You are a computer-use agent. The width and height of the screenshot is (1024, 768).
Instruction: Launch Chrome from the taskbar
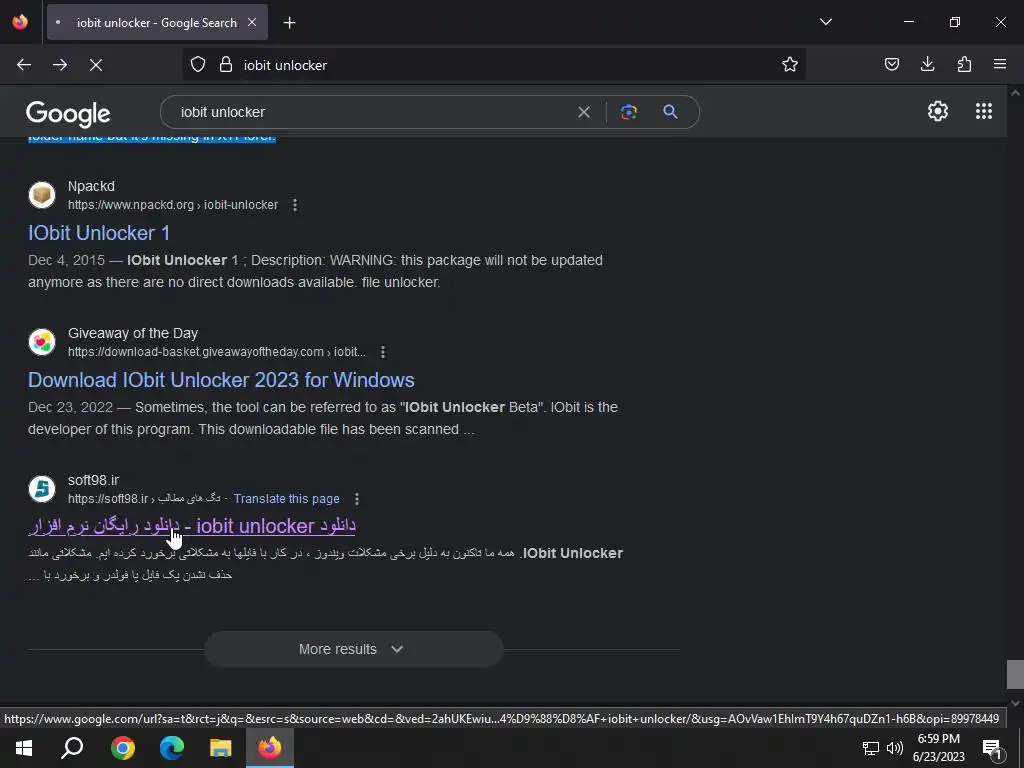(122, 748)
